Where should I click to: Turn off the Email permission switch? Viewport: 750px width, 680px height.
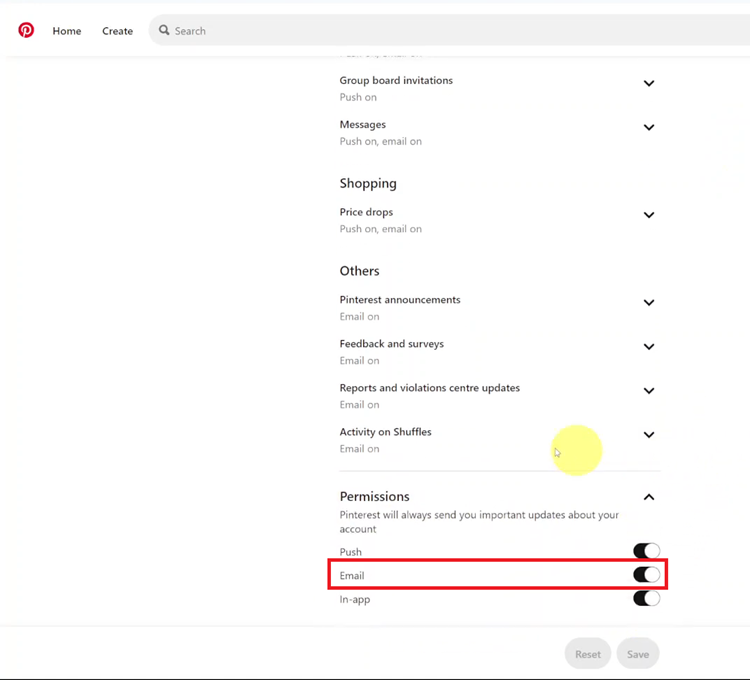coord(646,574)
